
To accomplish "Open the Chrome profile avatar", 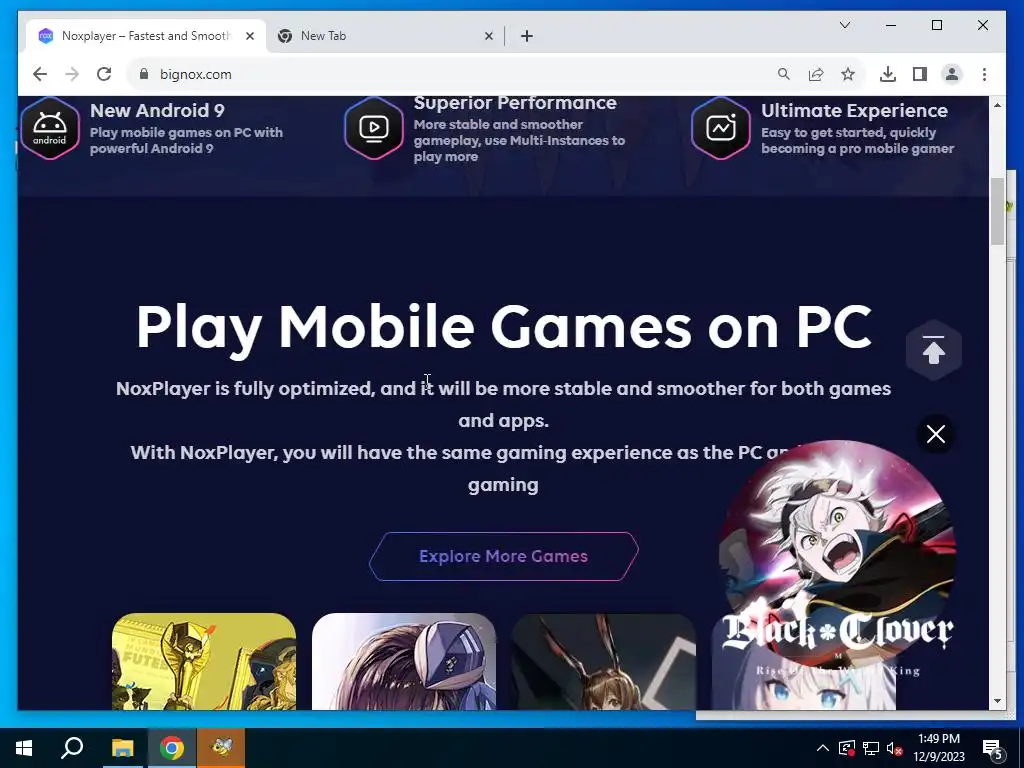I will click(x=952, y=74).
